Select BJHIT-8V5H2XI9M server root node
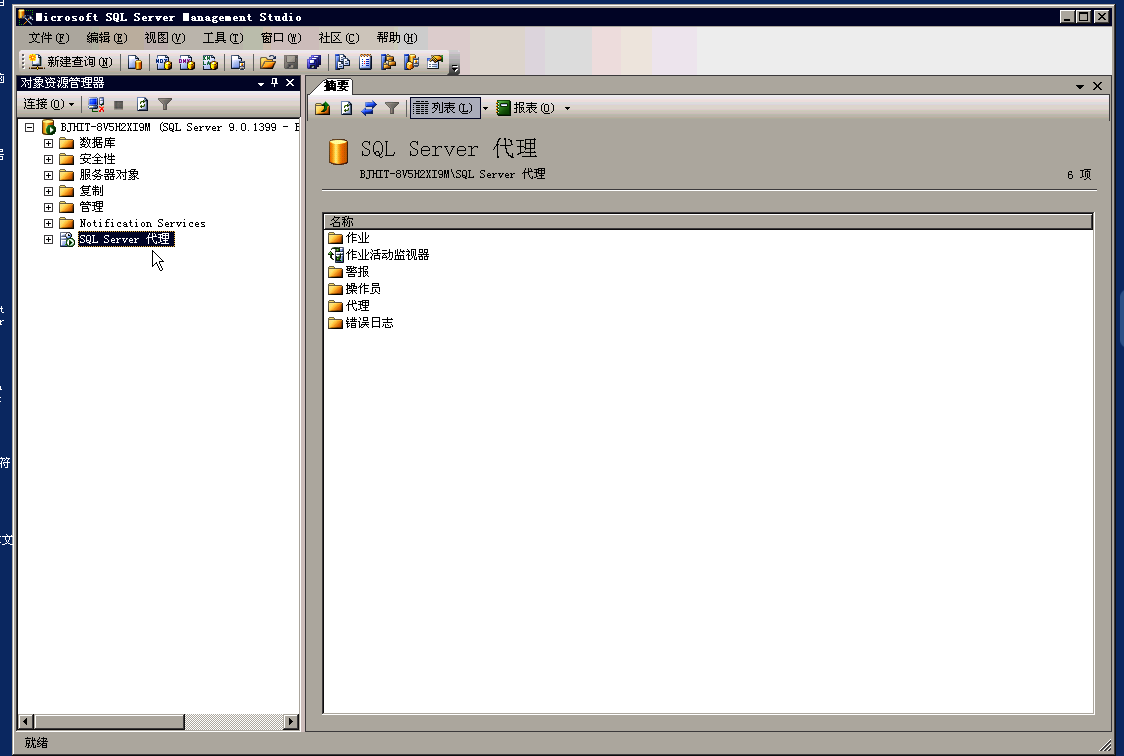This screenshot has height=756, width=1124. (179, 128)
